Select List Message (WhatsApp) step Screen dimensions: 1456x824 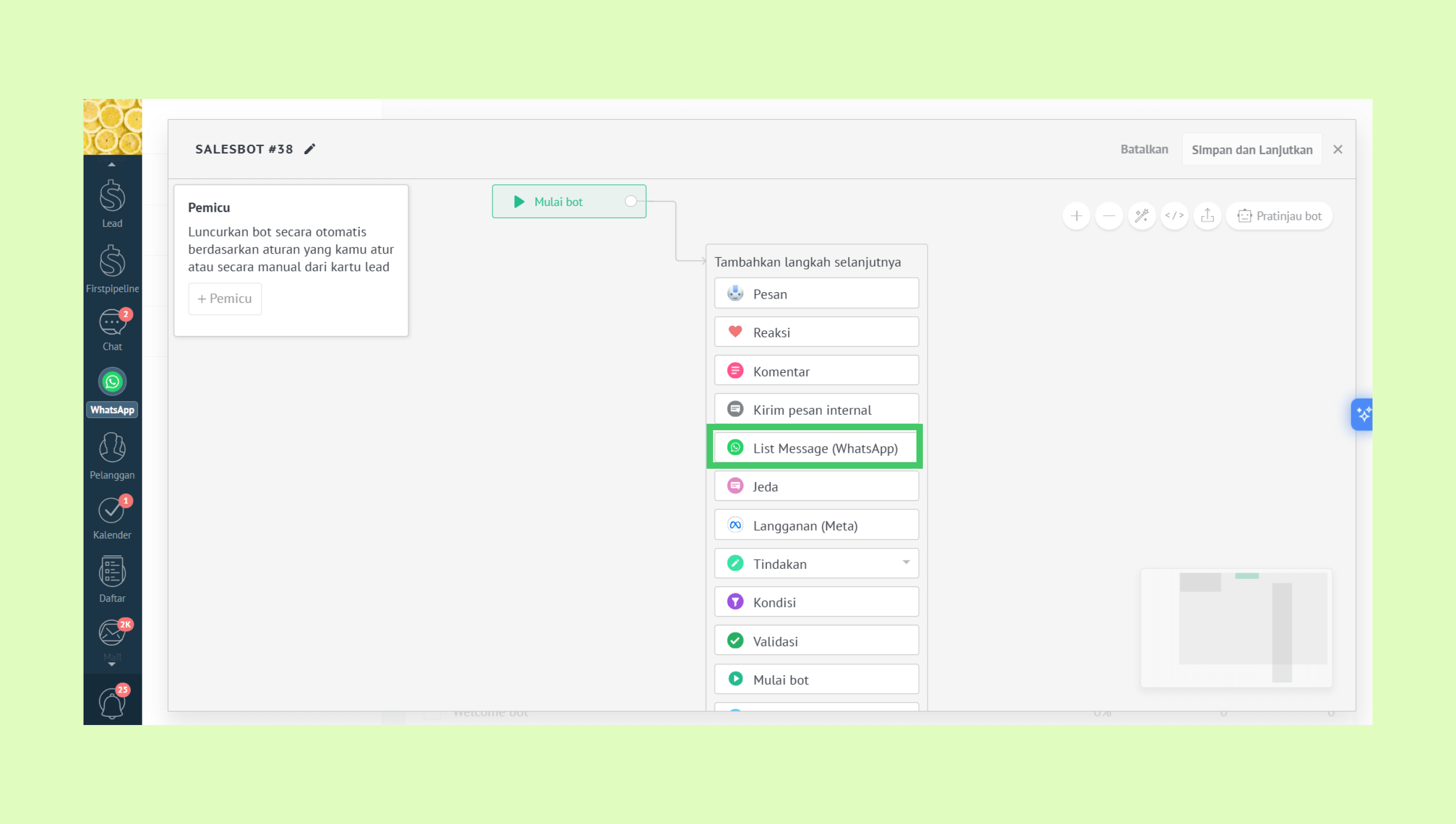(x=816, y=448)
